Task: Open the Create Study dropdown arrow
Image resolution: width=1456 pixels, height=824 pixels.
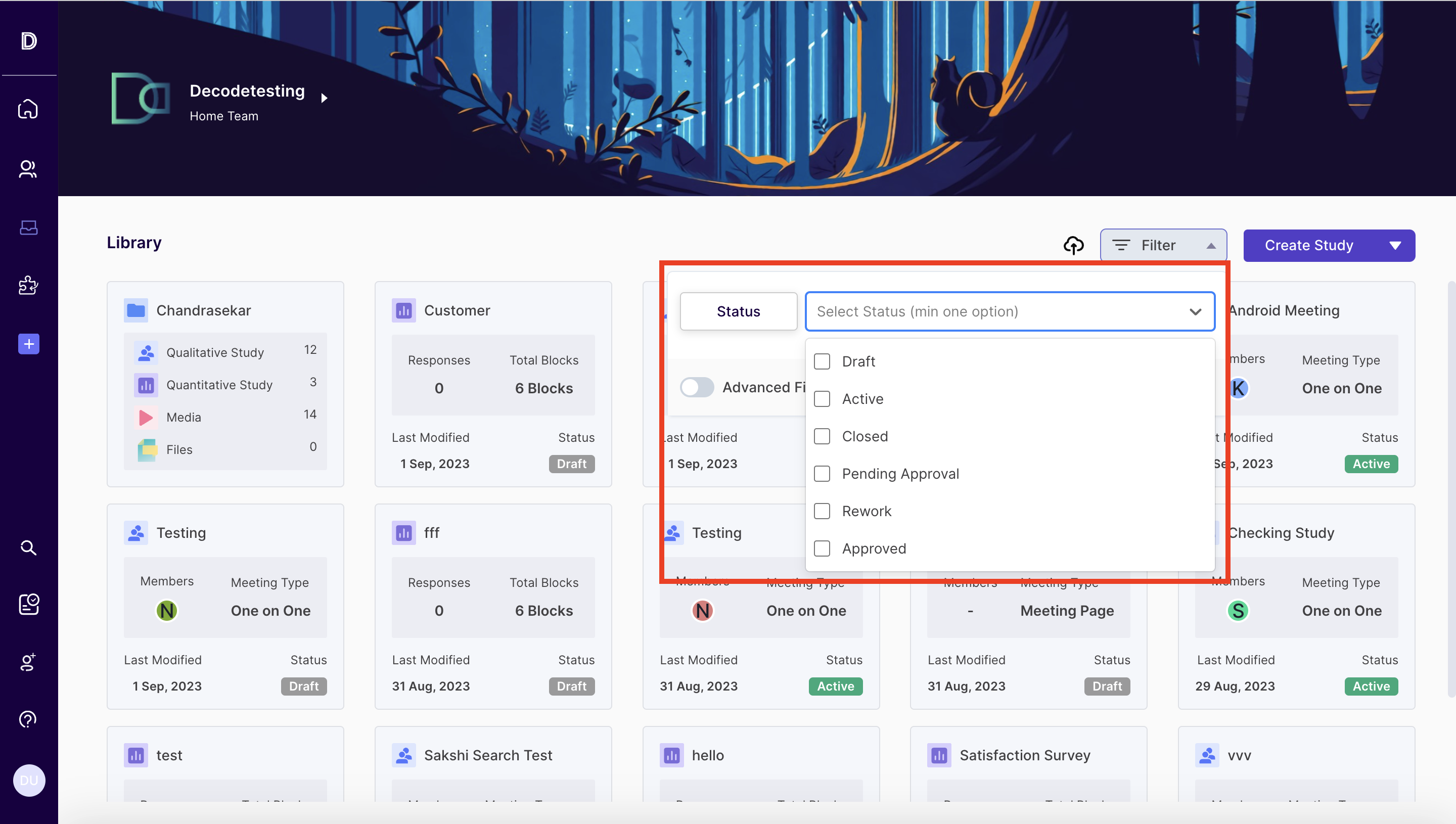Action: tap(1395, 245)
